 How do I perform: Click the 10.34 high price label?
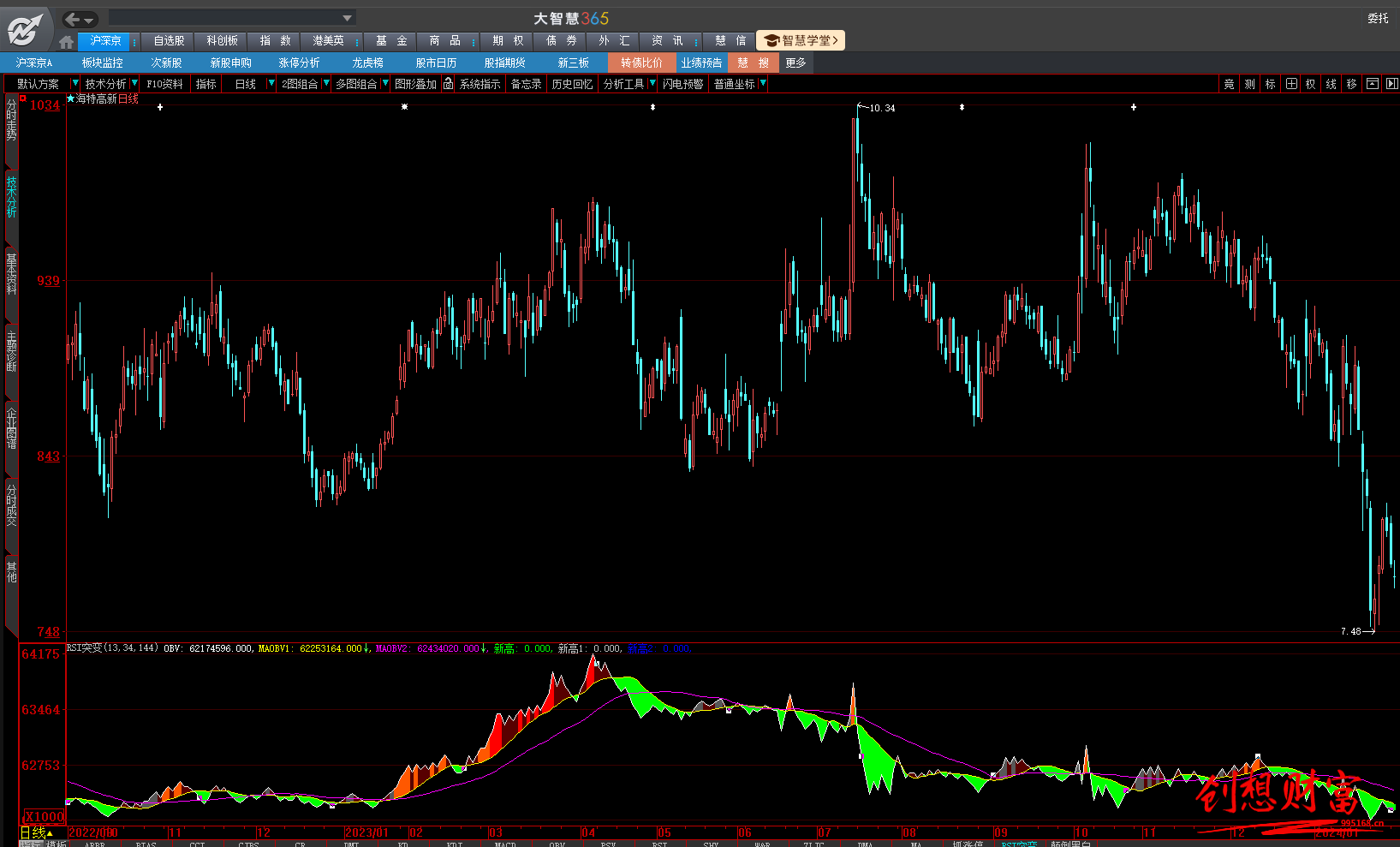pos(882,108)
